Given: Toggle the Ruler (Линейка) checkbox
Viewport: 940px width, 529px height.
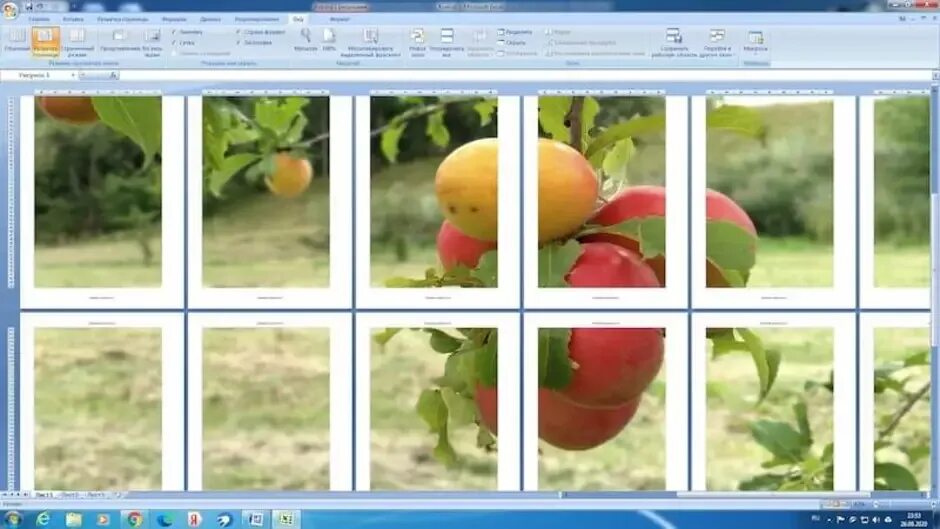Looking at the screenshot, I should (x=187, y=32).
